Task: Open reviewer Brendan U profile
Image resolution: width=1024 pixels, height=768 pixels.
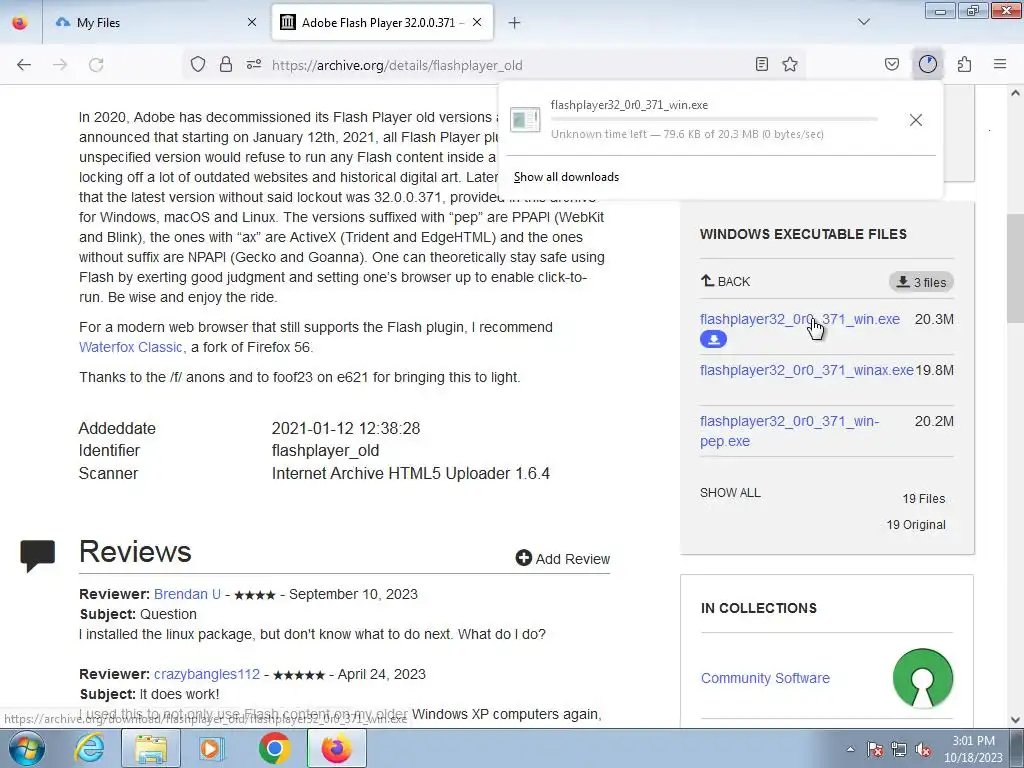Action: (187, 594)
